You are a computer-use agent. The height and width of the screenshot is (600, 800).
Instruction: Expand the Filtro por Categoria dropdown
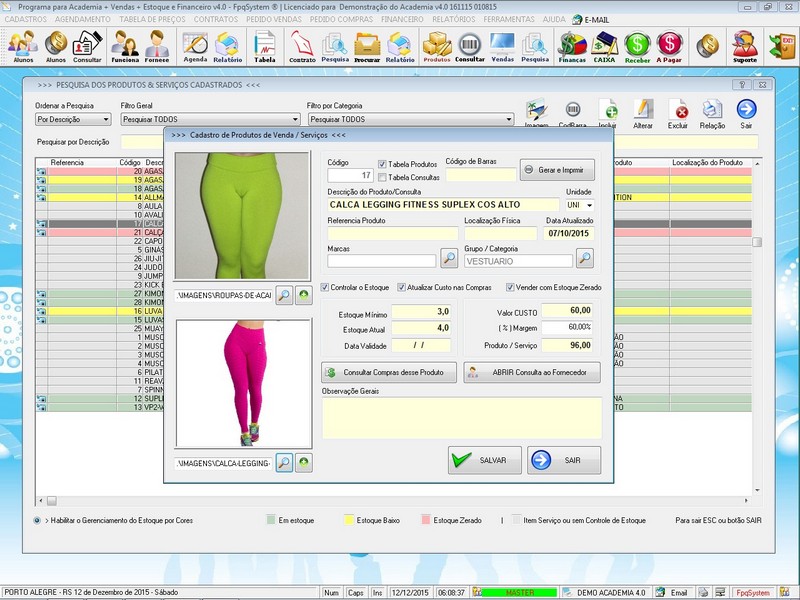click(508, 119)
